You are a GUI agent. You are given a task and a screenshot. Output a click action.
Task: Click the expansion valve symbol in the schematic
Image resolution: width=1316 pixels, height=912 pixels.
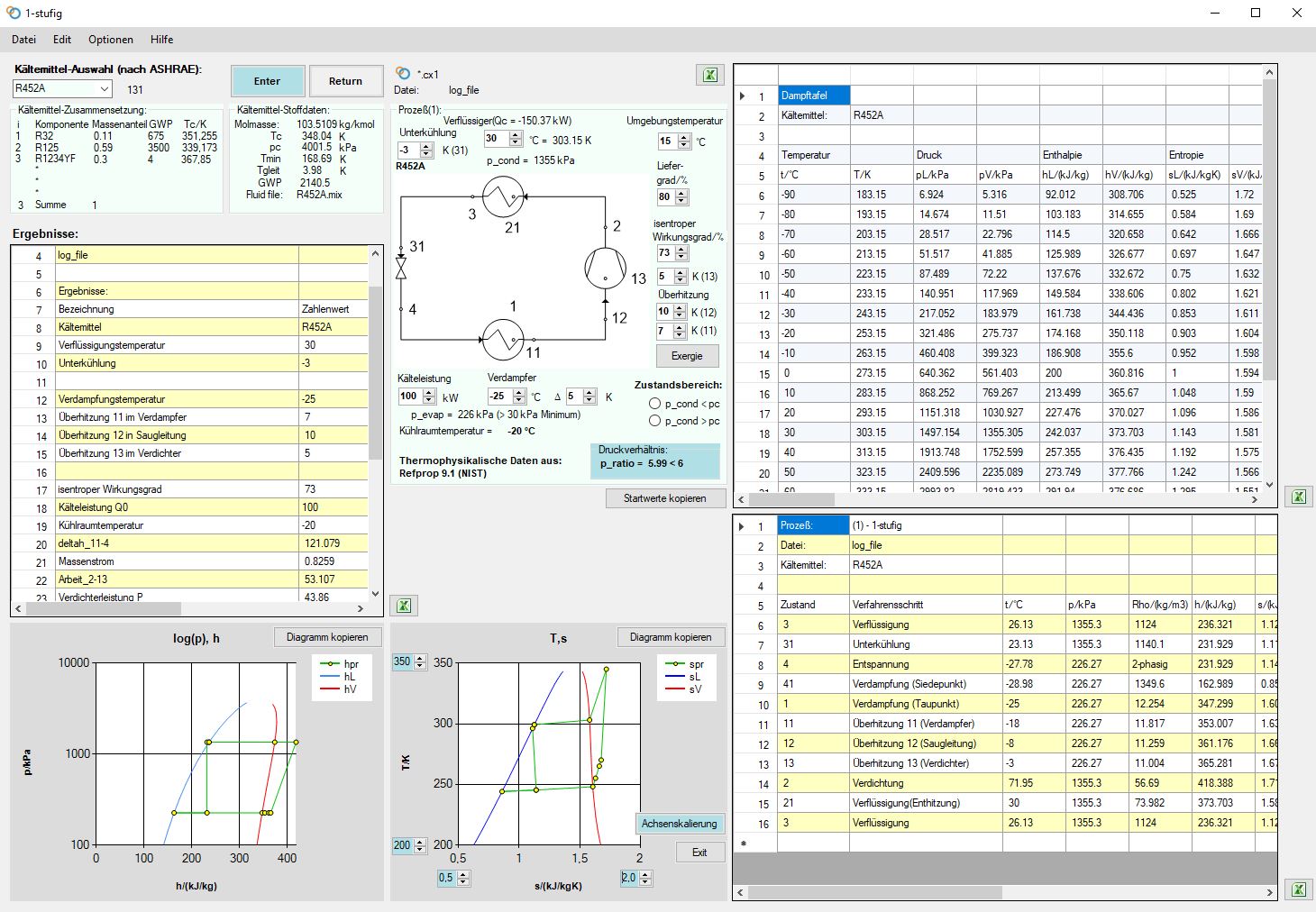401,268
